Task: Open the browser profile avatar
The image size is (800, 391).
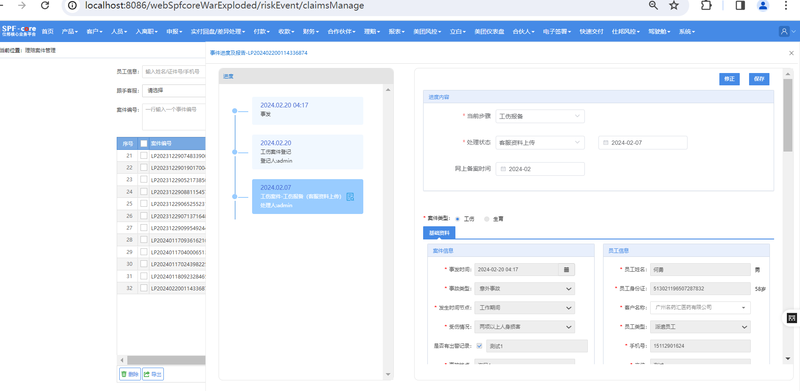Action: click(x=763, y=6)
